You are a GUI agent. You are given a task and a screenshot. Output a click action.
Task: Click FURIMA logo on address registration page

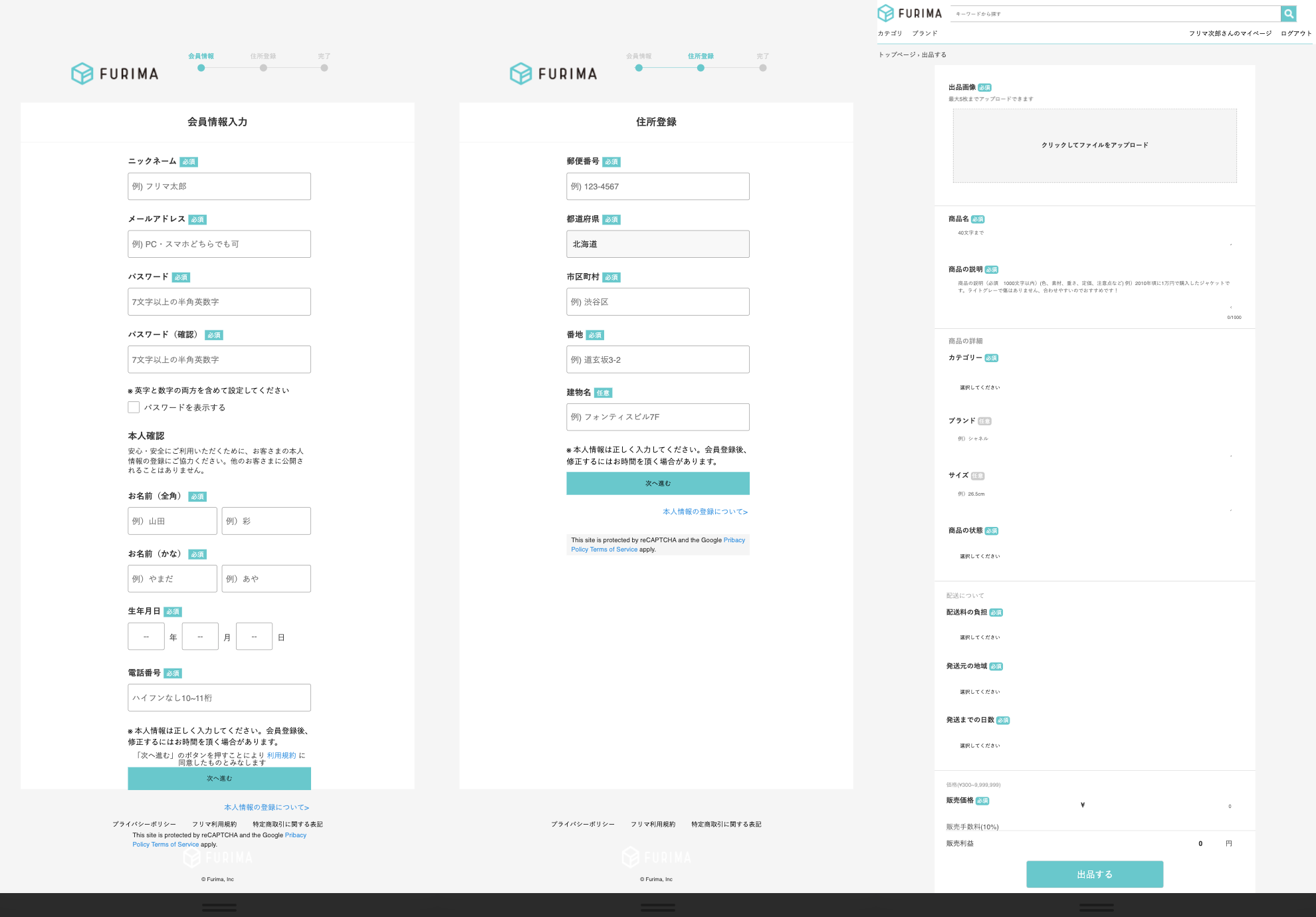(554, 73)
